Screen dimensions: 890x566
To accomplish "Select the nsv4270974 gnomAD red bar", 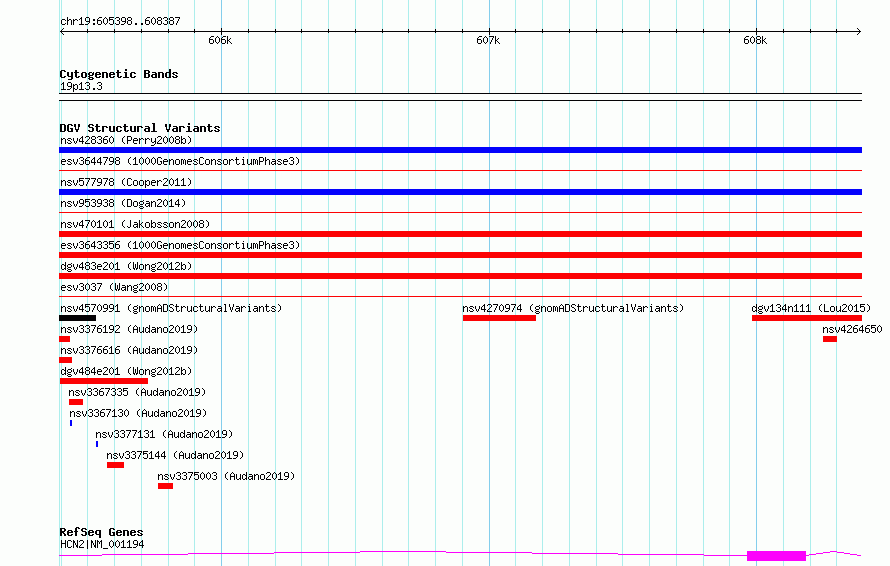I will click(499, 318).
